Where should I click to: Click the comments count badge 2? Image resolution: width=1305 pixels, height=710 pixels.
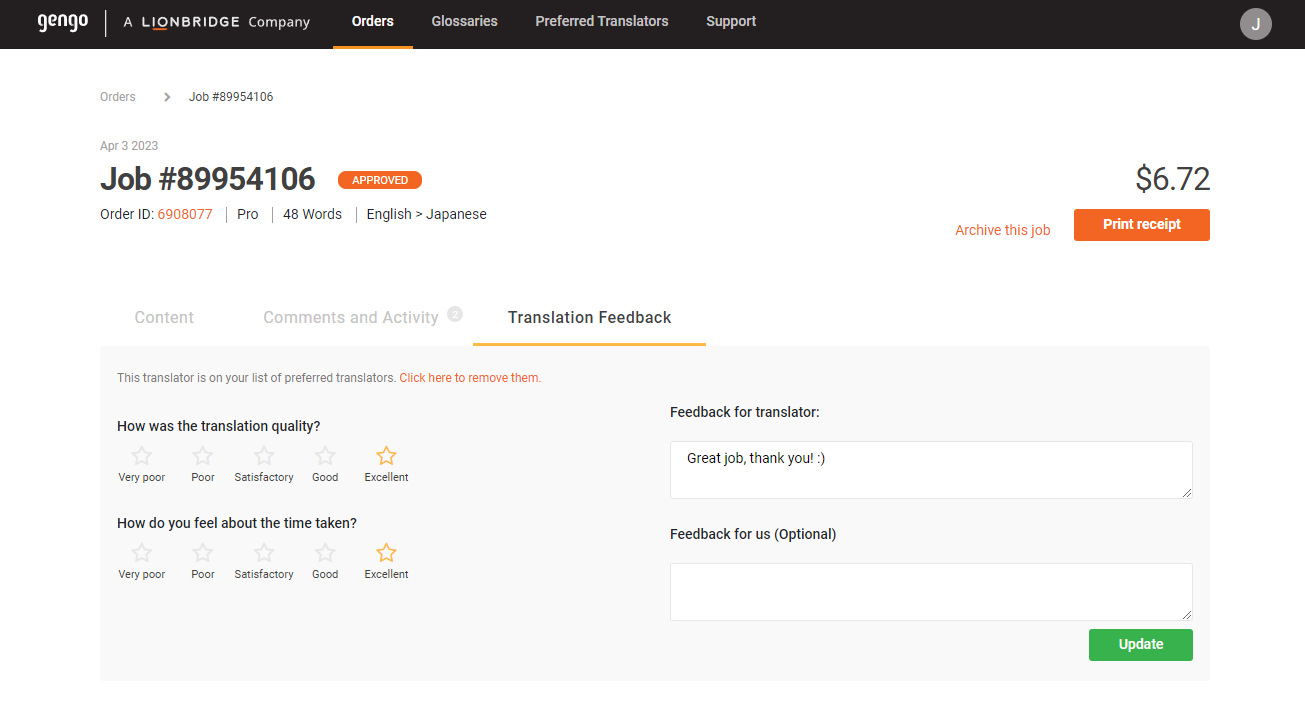(x=455, y=314)
